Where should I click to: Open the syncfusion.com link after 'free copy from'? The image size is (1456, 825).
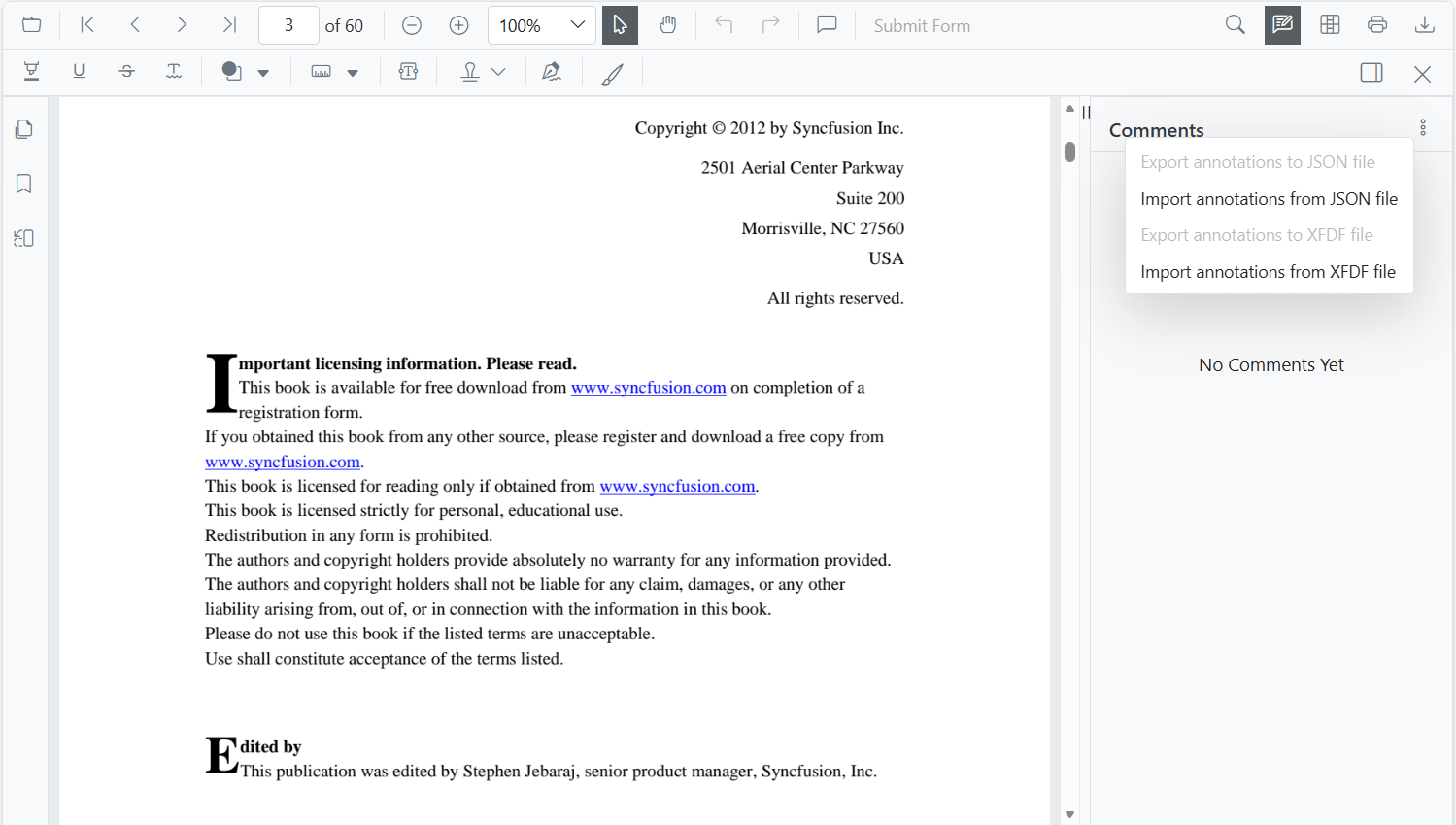tap(283, 462)
